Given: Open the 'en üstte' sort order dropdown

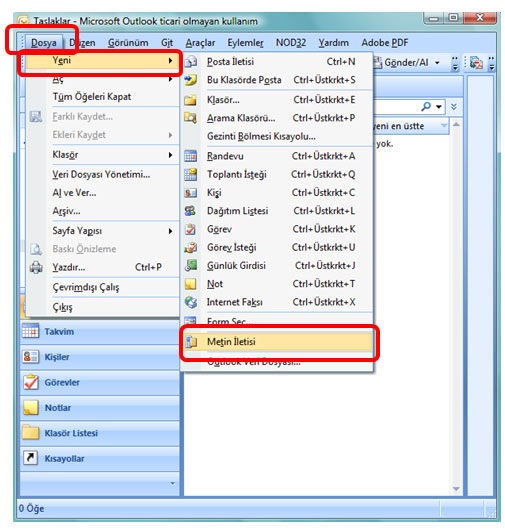Looking at the screenshot, I should tap(444, 126).
